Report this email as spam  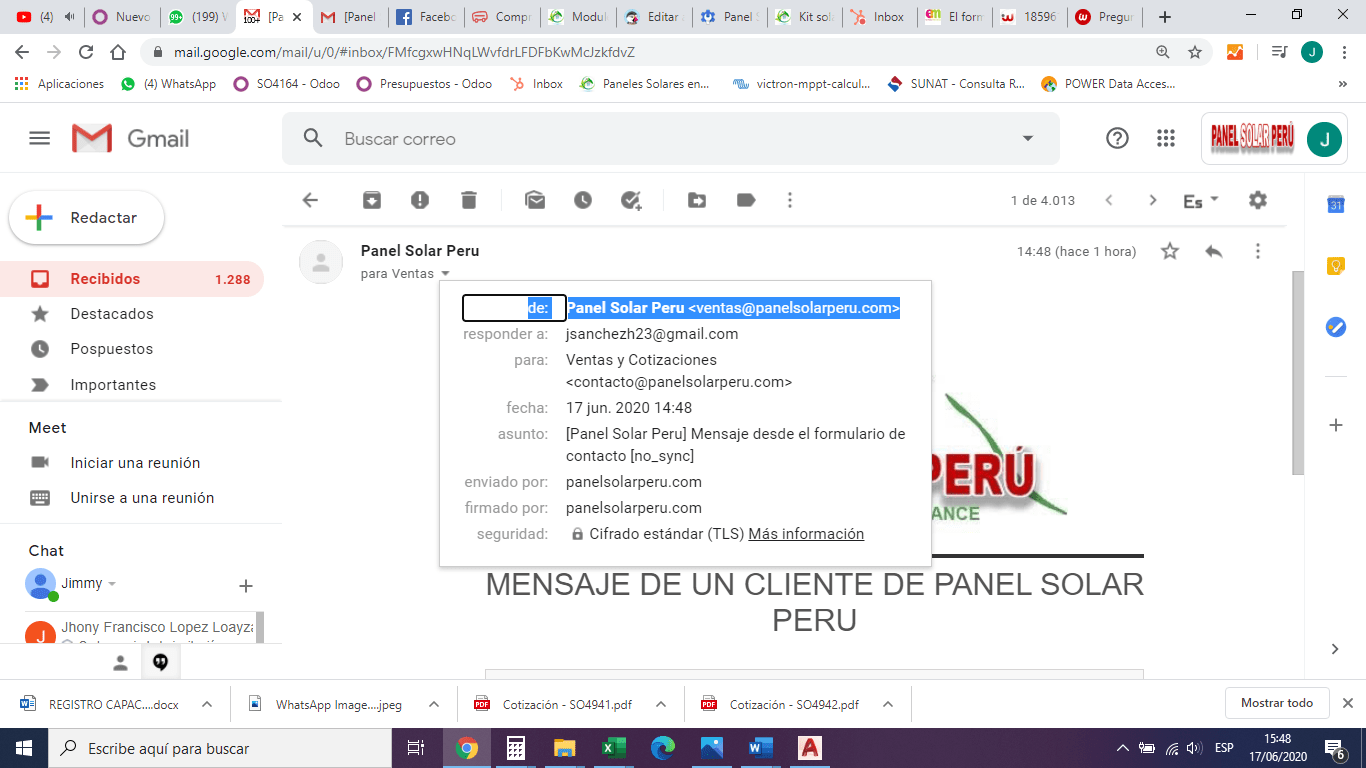(x=420, y=200)
